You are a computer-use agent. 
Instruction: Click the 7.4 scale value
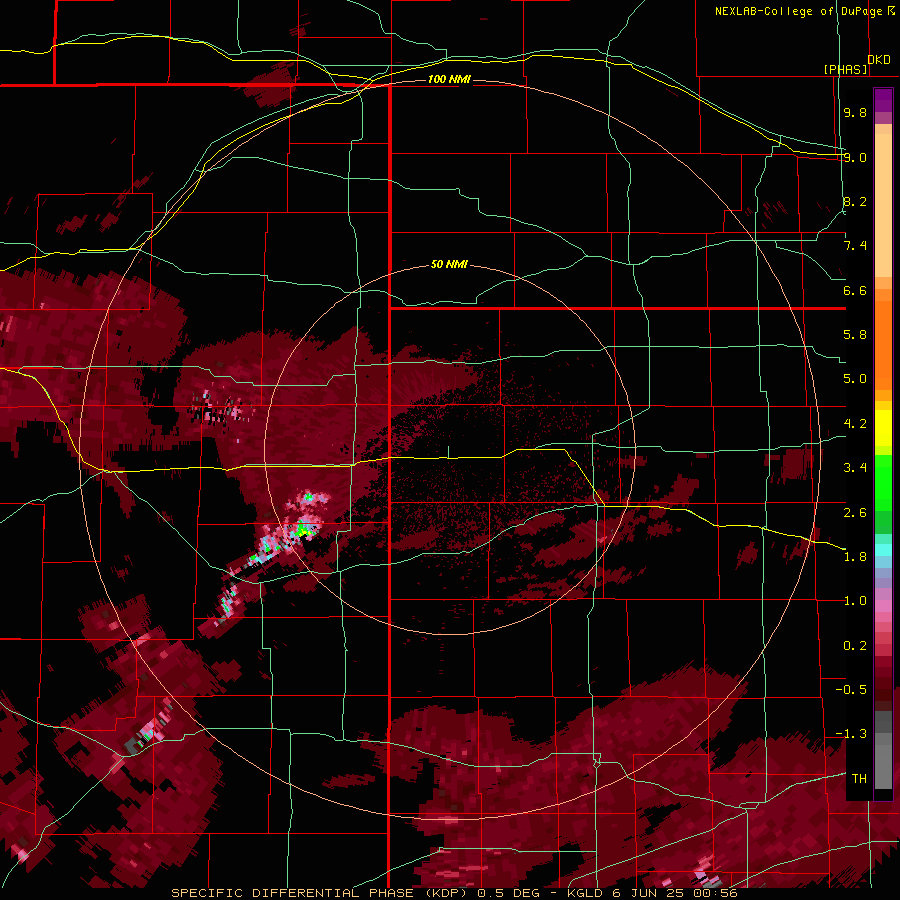click(x=855, y=246)
